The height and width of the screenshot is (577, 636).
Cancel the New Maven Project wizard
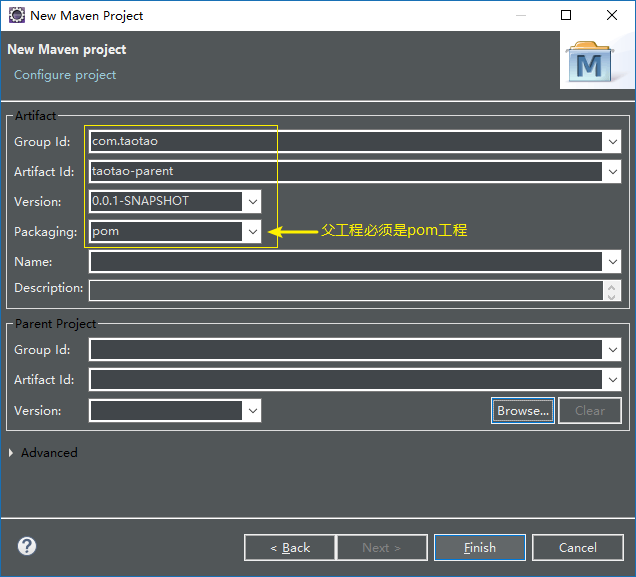click(578, 548)
